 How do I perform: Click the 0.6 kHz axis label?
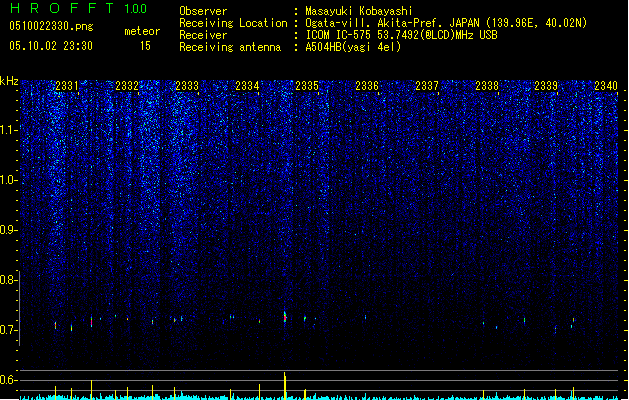coord(9,380)
